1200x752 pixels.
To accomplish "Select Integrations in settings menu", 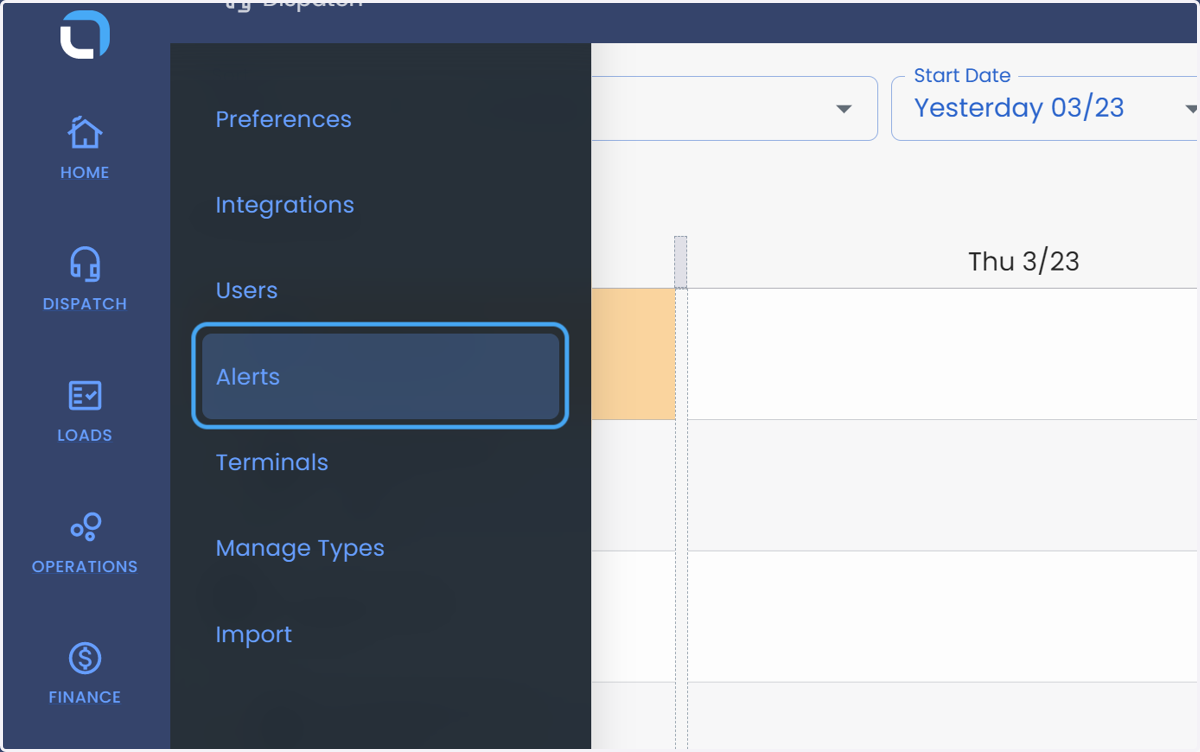I will (285, 205).
